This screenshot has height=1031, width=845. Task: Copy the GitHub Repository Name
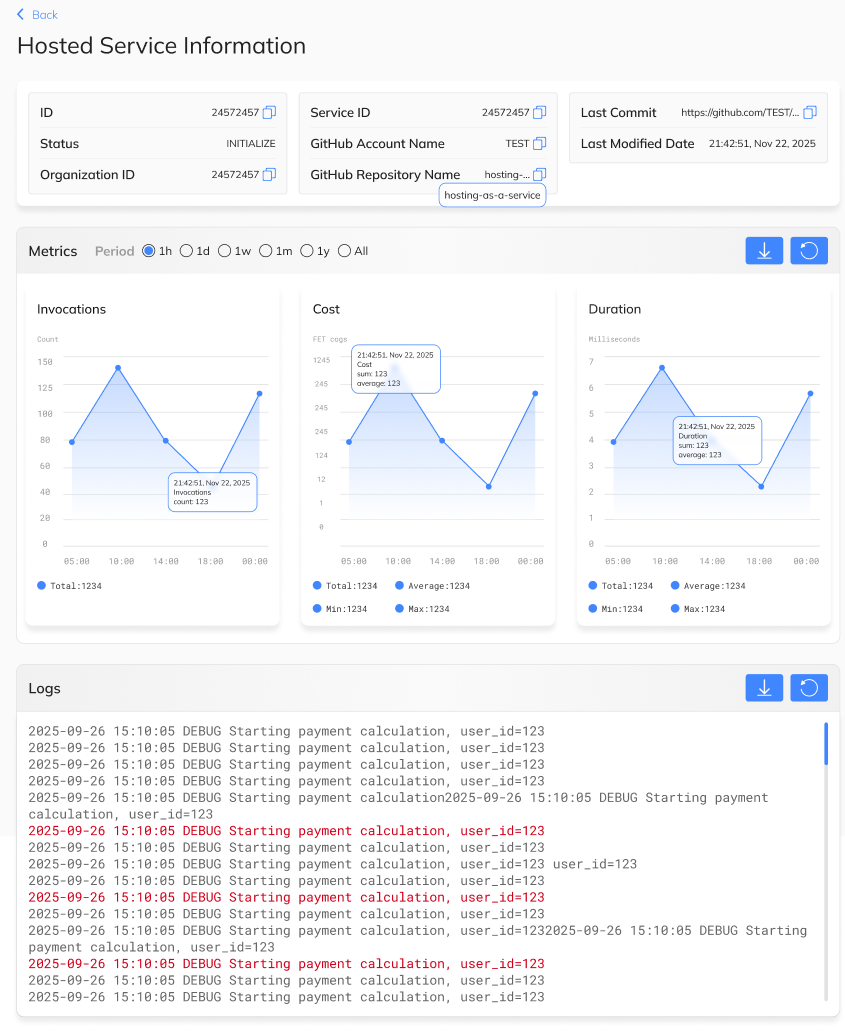541,174
